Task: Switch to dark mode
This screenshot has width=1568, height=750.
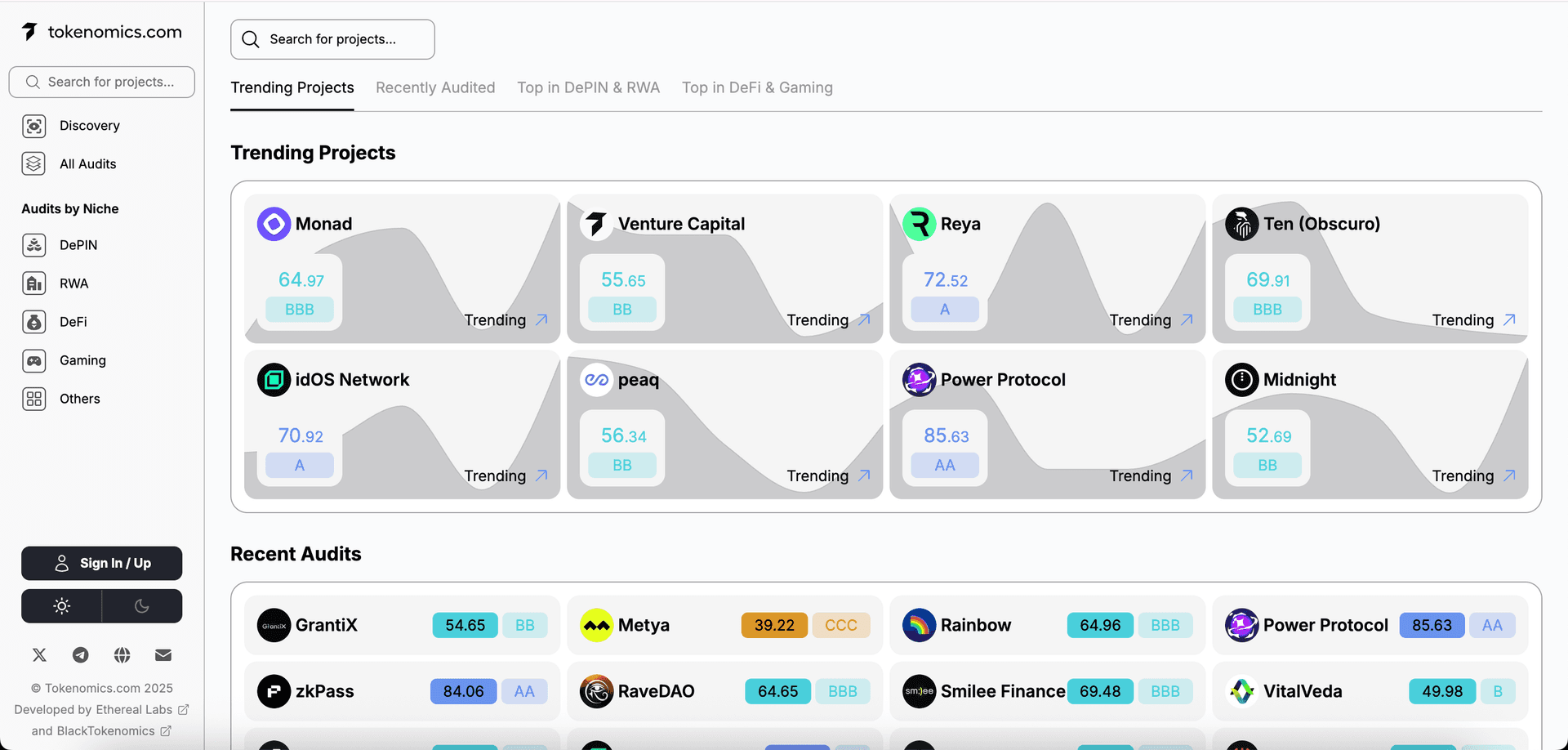Action: (x=142, y=605)
